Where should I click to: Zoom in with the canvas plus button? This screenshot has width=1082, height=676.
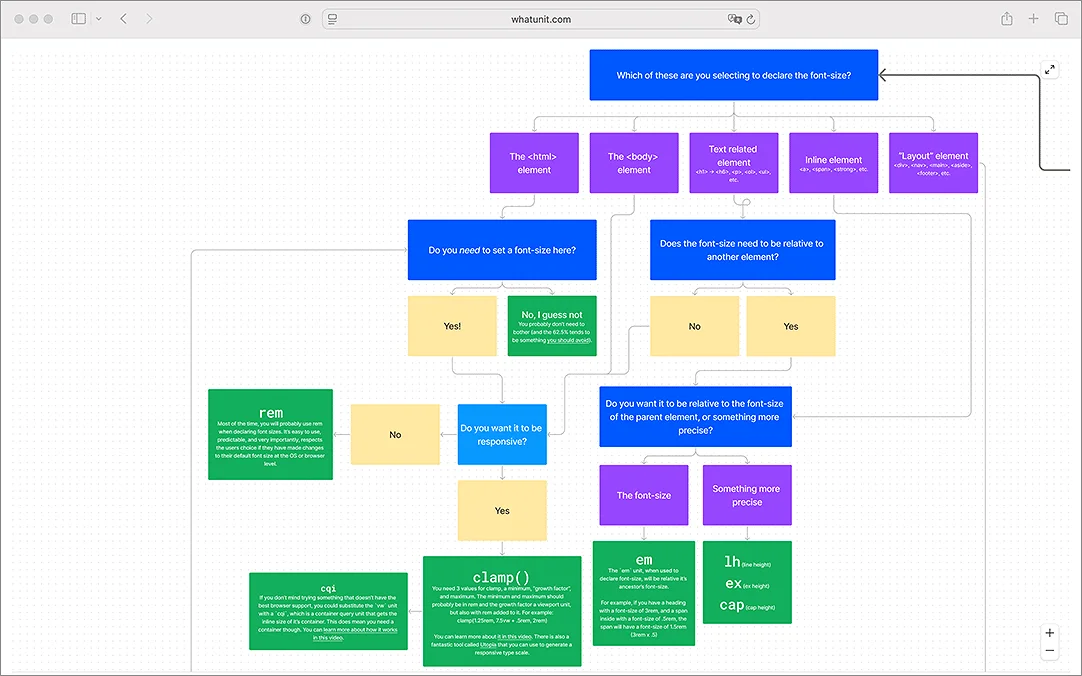click(x=1050, y=633)
